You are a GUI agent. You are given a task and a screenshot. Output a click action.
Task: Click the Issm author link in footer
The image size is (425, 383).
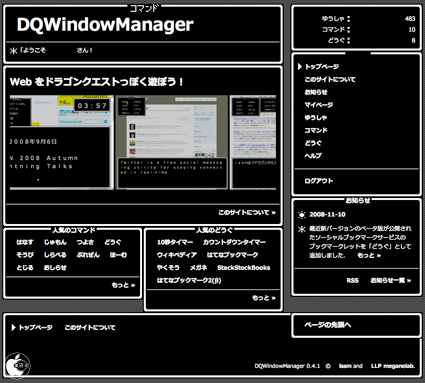(x=345, y=366)
